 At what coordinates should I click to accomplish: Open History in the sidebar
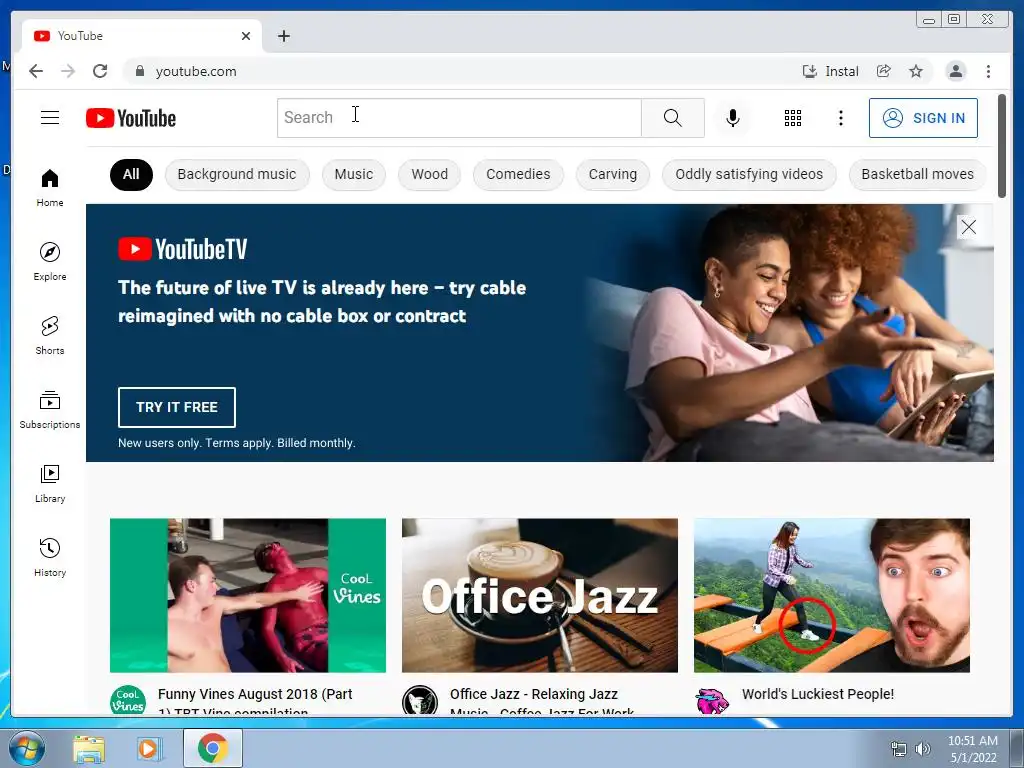coord(50,557)
